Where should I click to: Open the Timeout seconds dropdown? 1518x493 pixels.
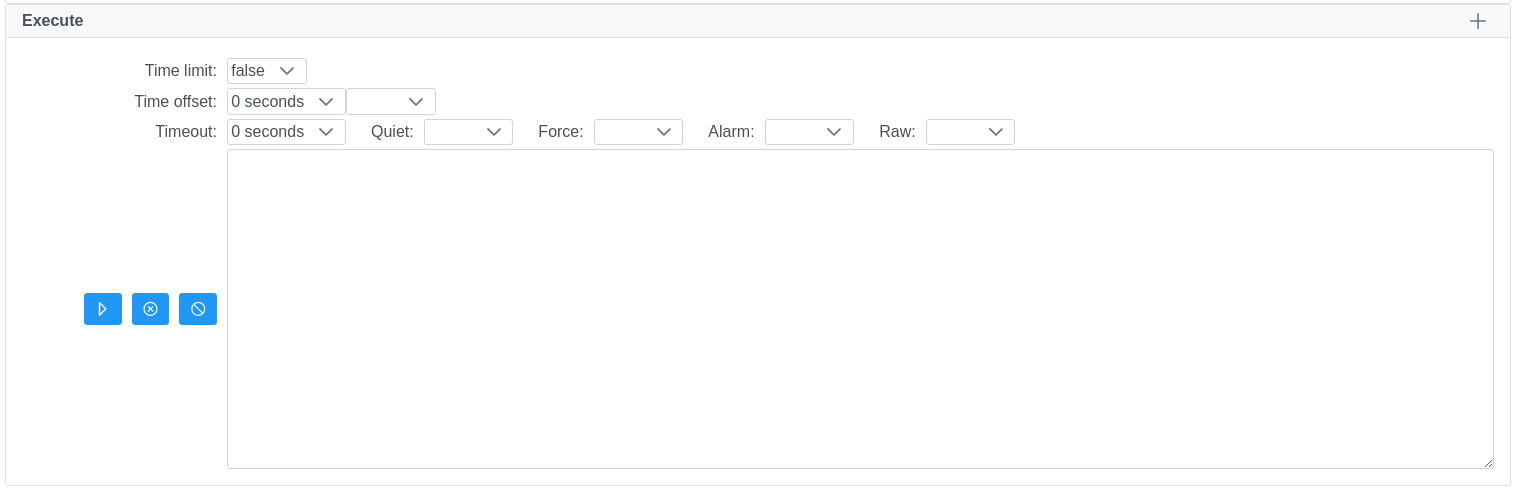[x=285, y=132]
